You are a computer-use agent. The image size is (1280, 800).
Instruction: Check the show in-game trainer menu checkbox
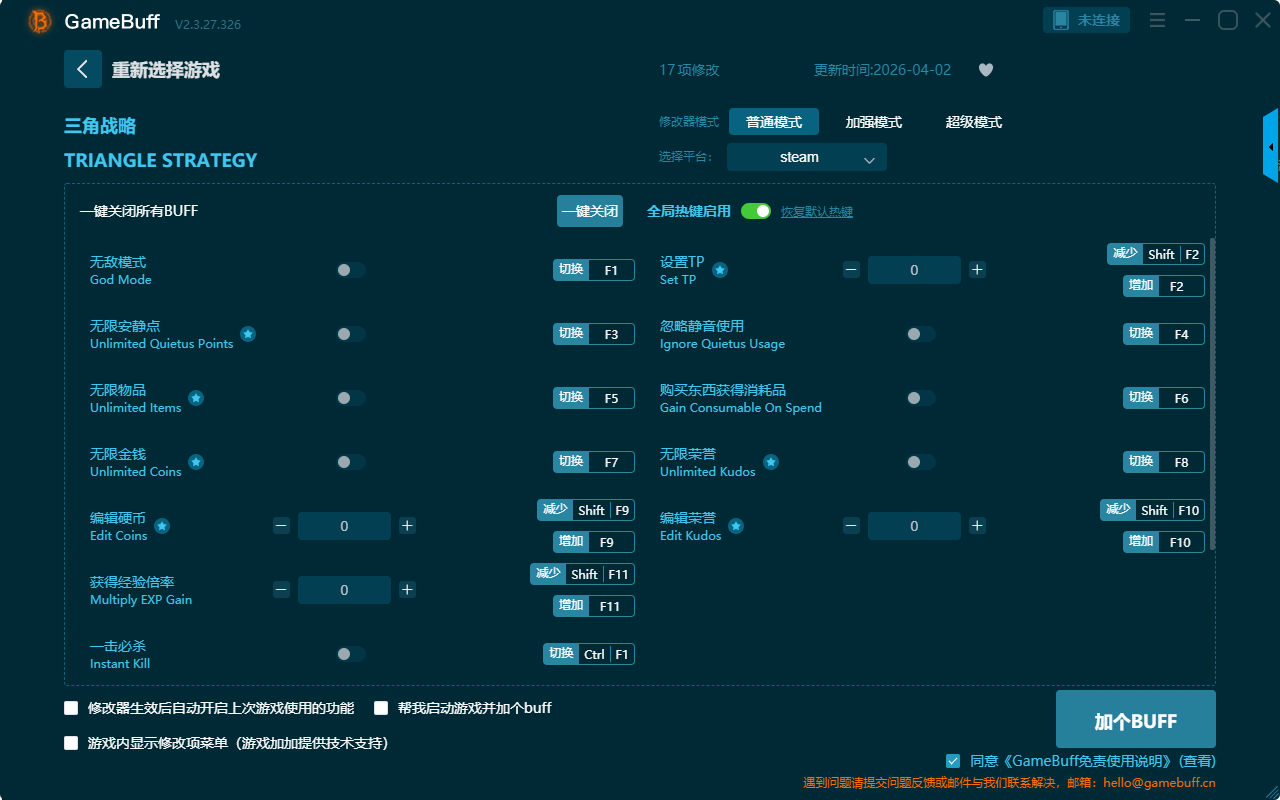[71, 743]
